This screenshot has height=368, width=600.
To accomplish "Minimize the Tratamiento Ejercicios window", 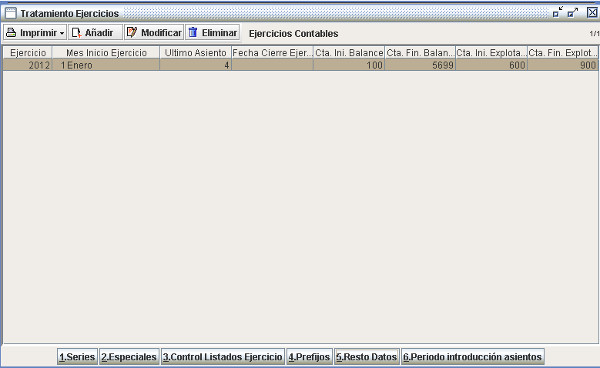I will pyautogui.click(x=558, y=13).
